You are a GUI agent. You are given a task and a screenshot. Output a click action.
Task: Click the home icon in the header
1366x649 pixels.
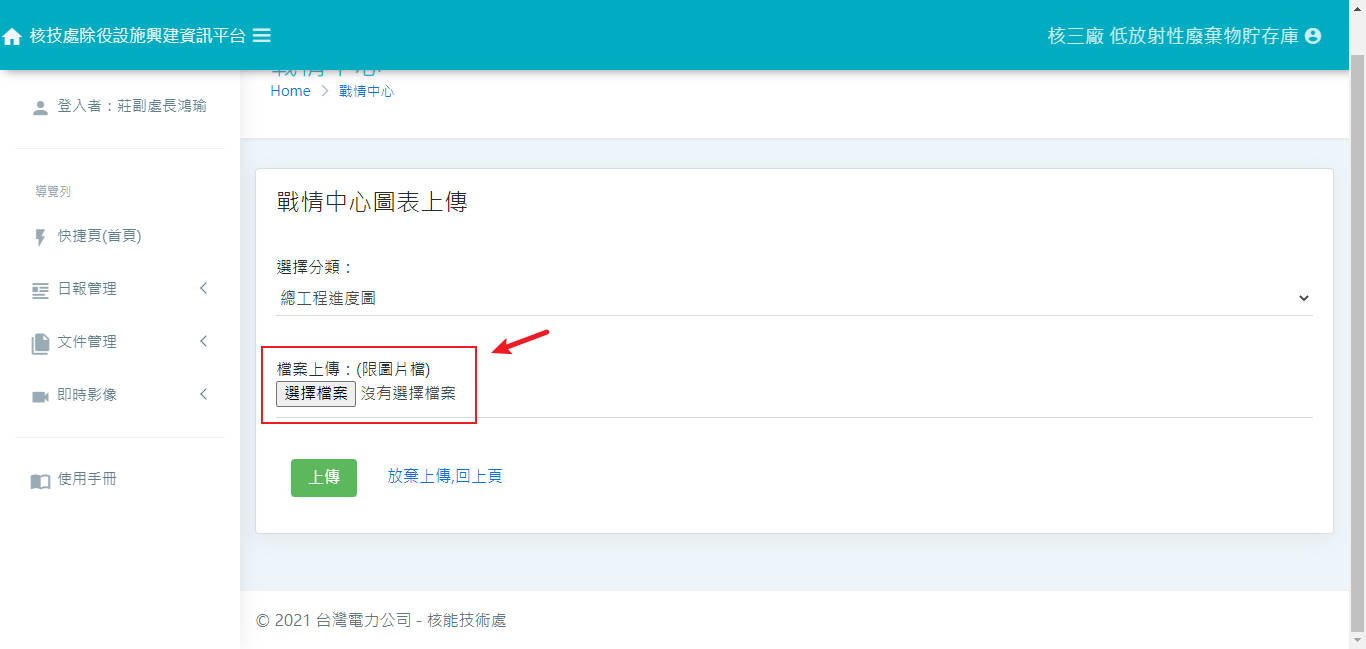click(x=12, y=37)
